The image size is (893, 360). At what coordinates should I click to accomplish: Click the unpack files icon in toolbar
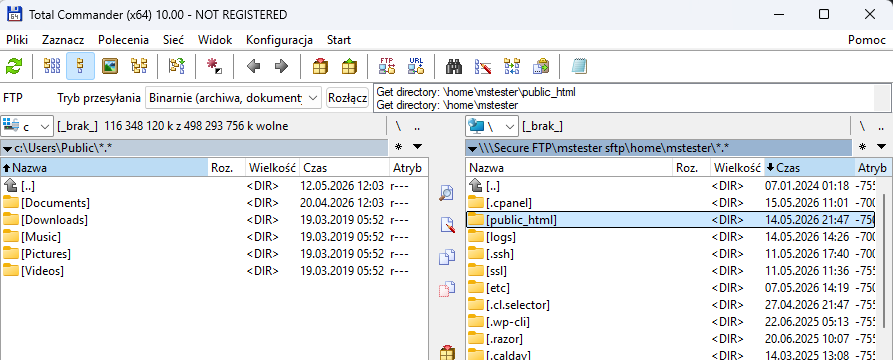[349, 66]
